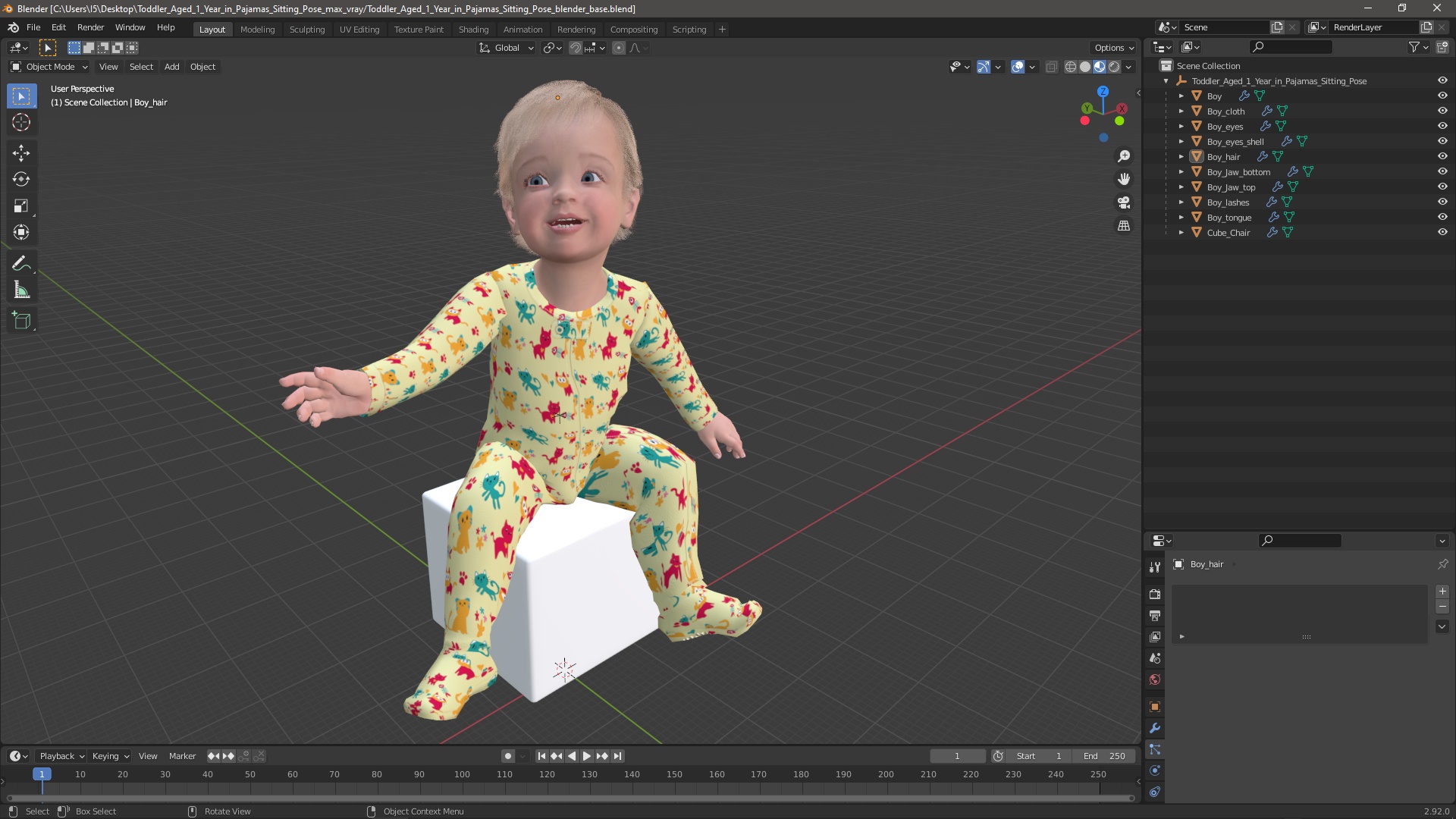Expand Boy_cloth in outliner

coord(1181,111)
